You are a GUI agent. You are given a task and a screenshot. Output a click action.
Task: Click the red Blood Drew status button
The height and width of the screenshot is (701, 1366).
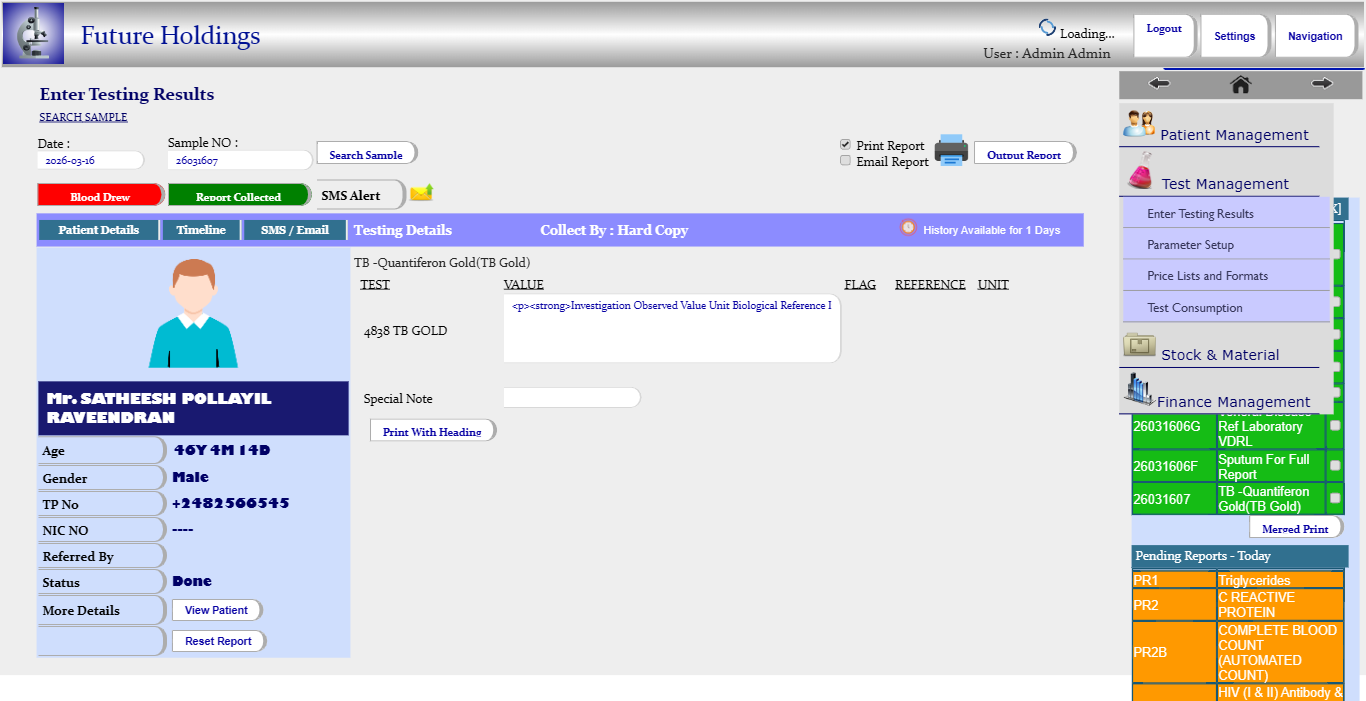tap(100, 196)
